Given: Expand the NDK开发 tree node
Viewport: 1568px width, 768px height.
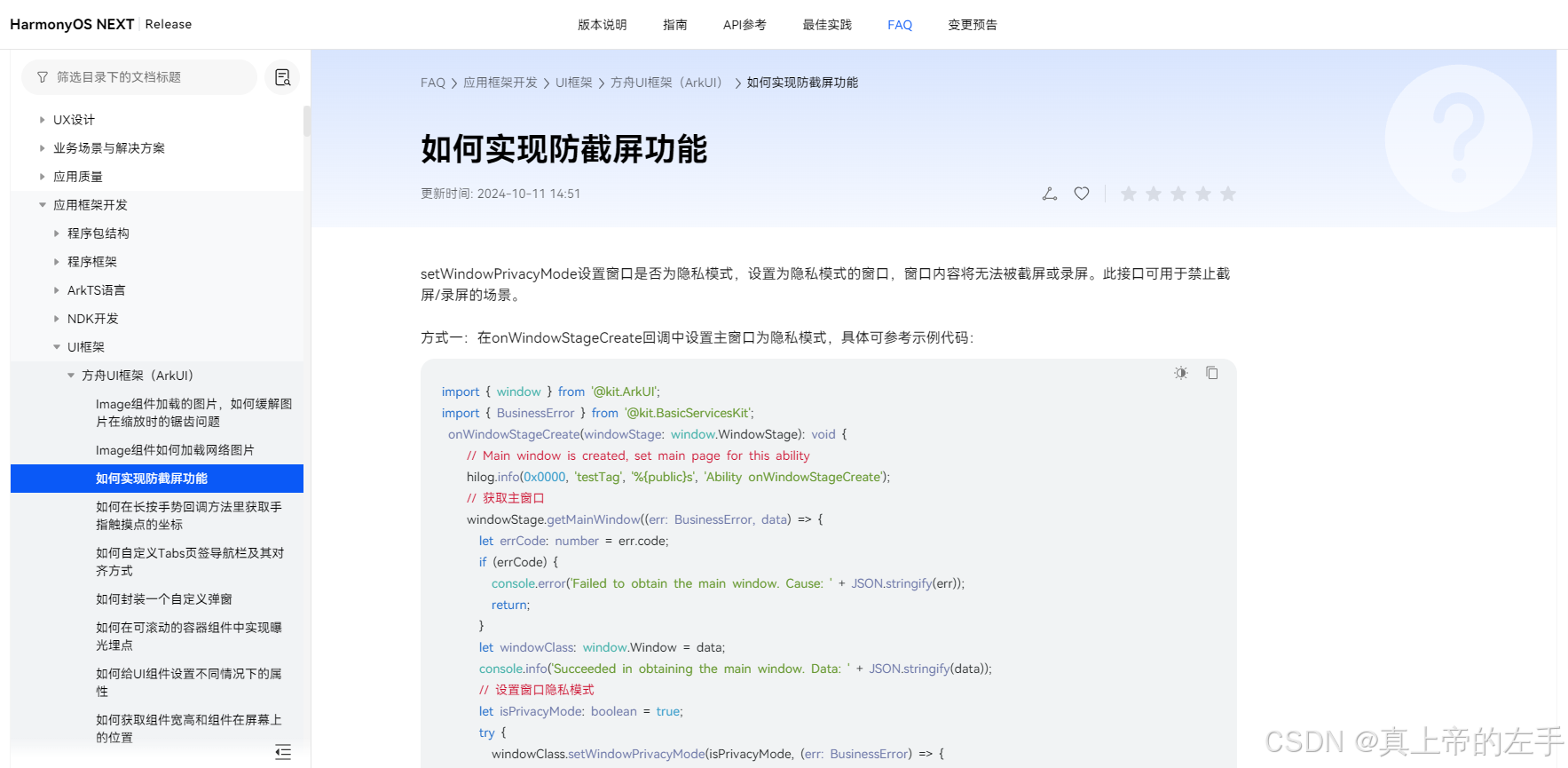Looking at the screenshot, I should 56,319.
